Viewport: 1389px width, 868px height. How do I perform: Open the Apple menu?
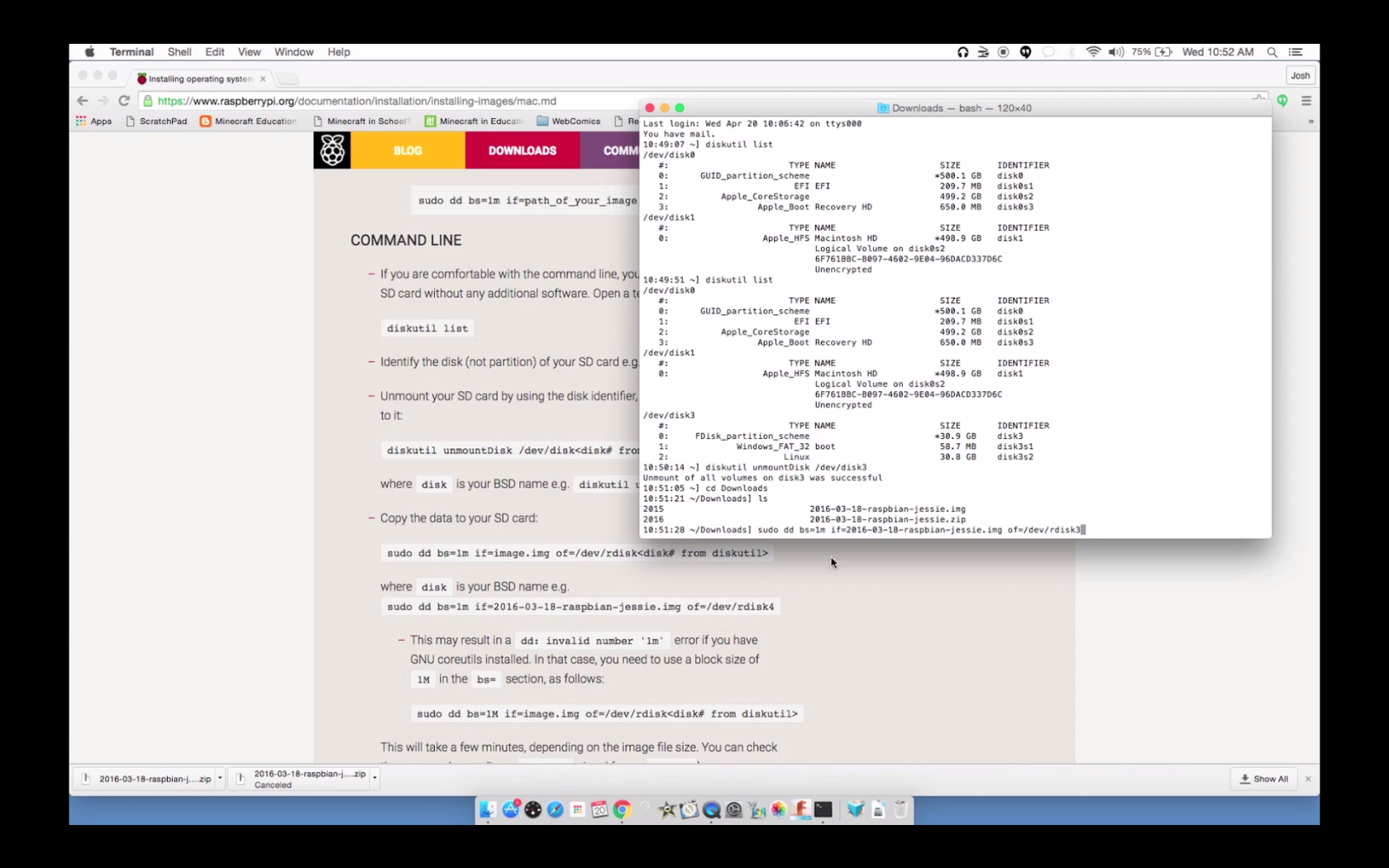pyautogui.click(x=89, y=52)
